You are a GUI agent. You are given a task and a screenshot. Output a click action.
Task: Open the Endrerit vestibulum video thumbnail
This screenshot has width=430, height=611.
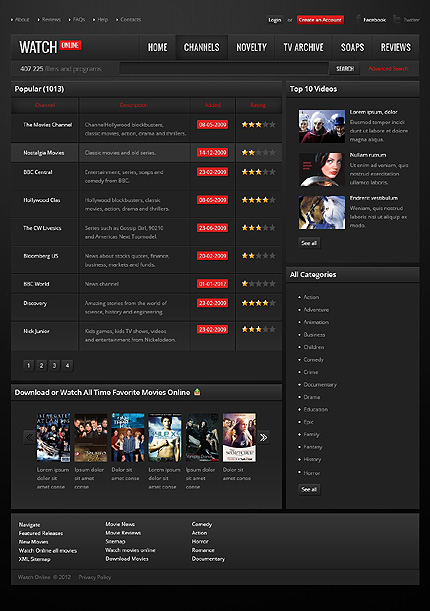point(322,212)
